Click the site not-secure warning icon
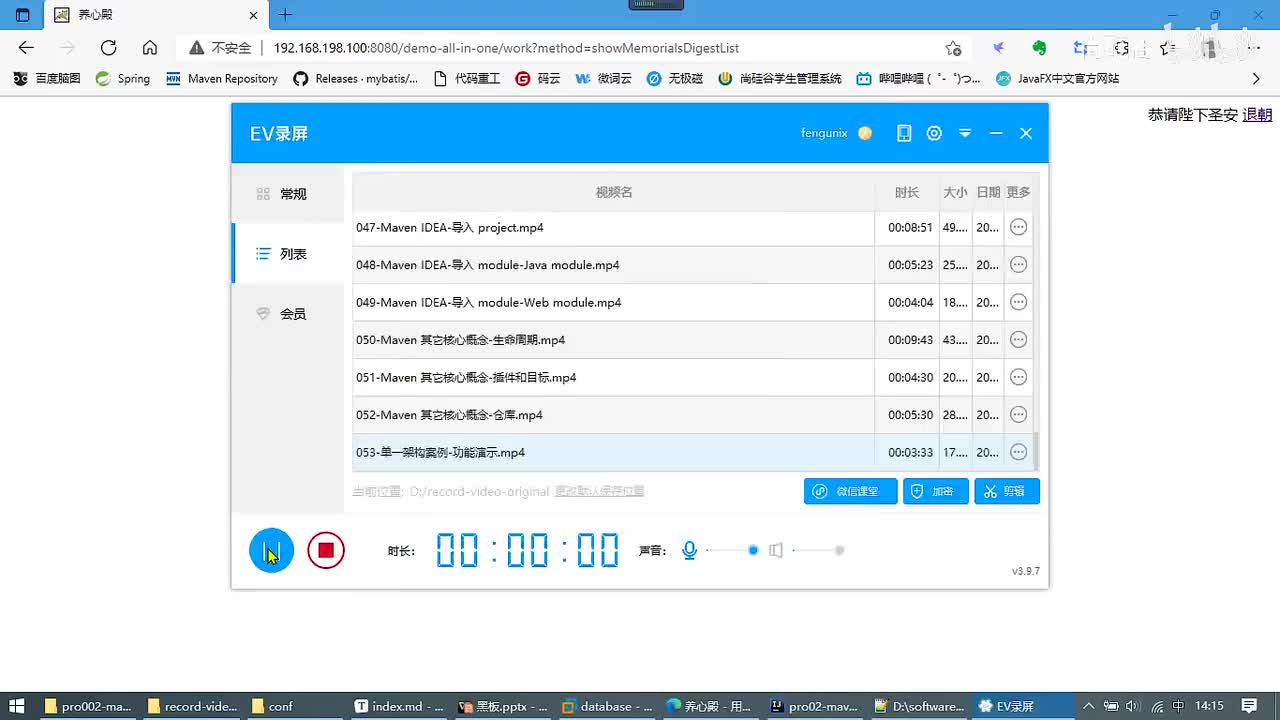Viewport: 1280px width, 720px height. coord(196,48)
